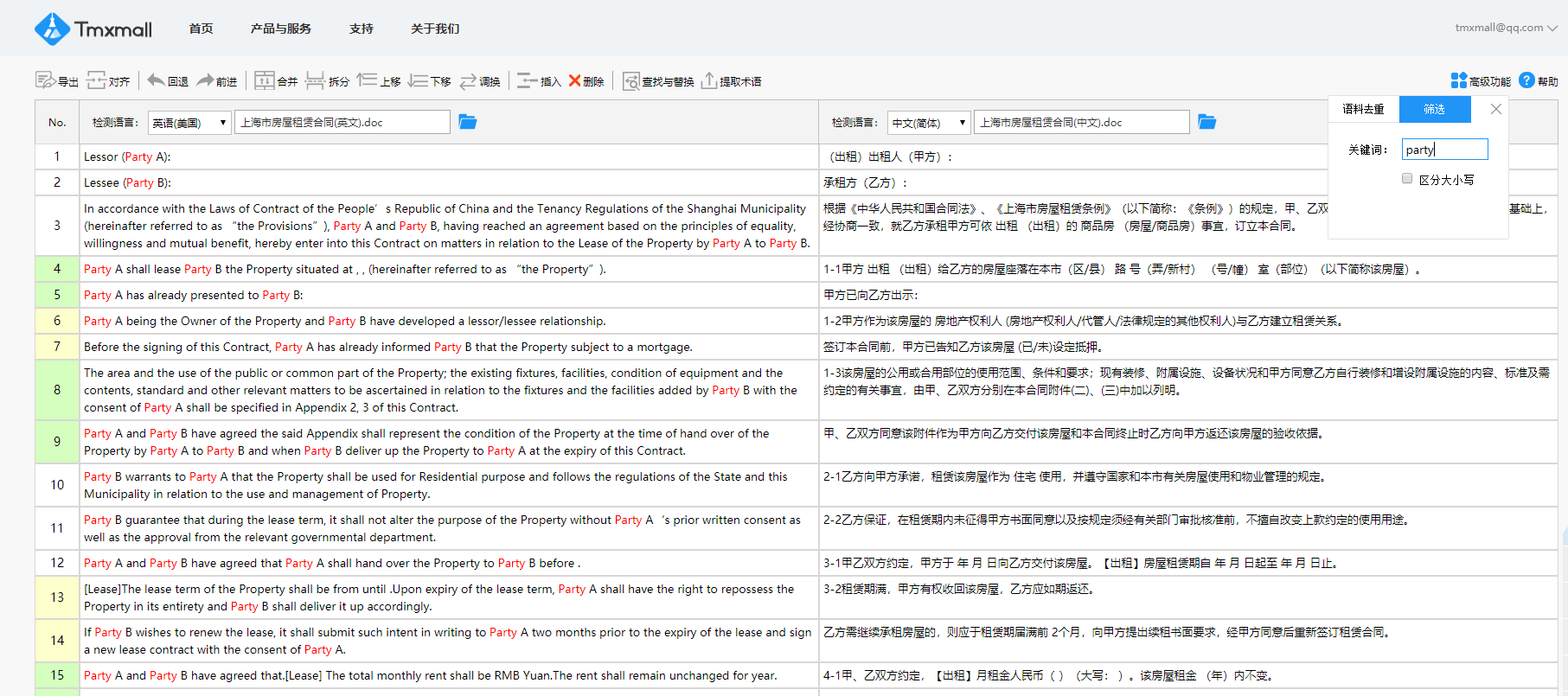Click the '签订本合同前' Chinese cell
Image resolution: width=1568 pixels, height=696 pixels.
tap(1188, 347)
